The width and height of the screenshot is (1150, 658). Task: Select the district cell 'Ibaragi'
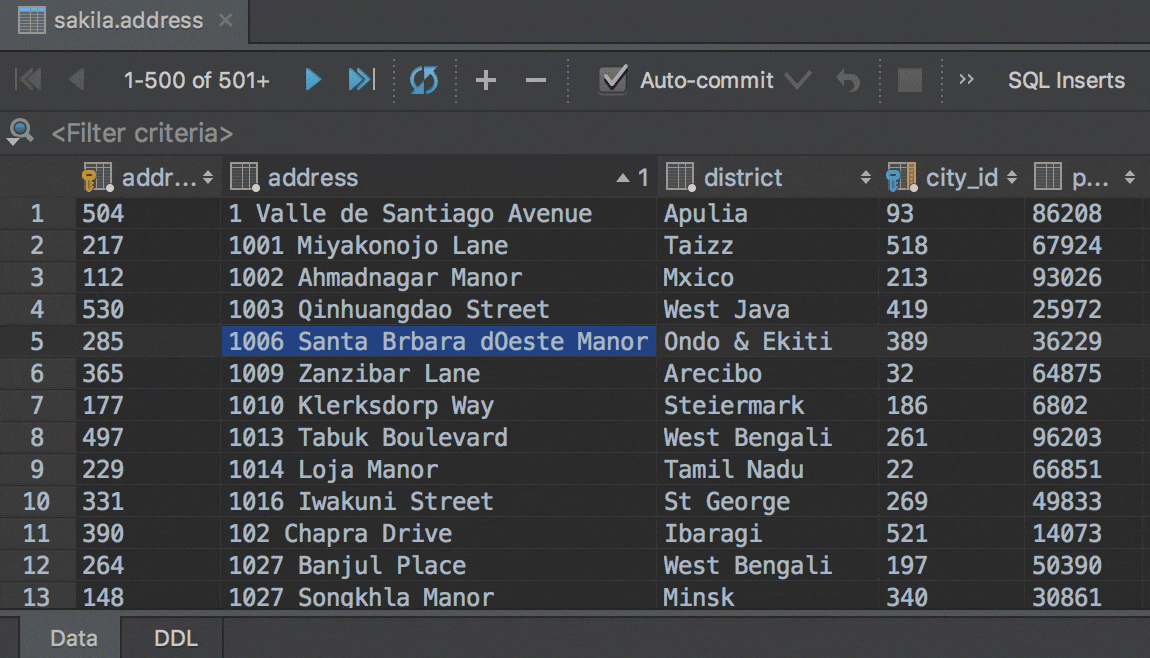point(768,534)
